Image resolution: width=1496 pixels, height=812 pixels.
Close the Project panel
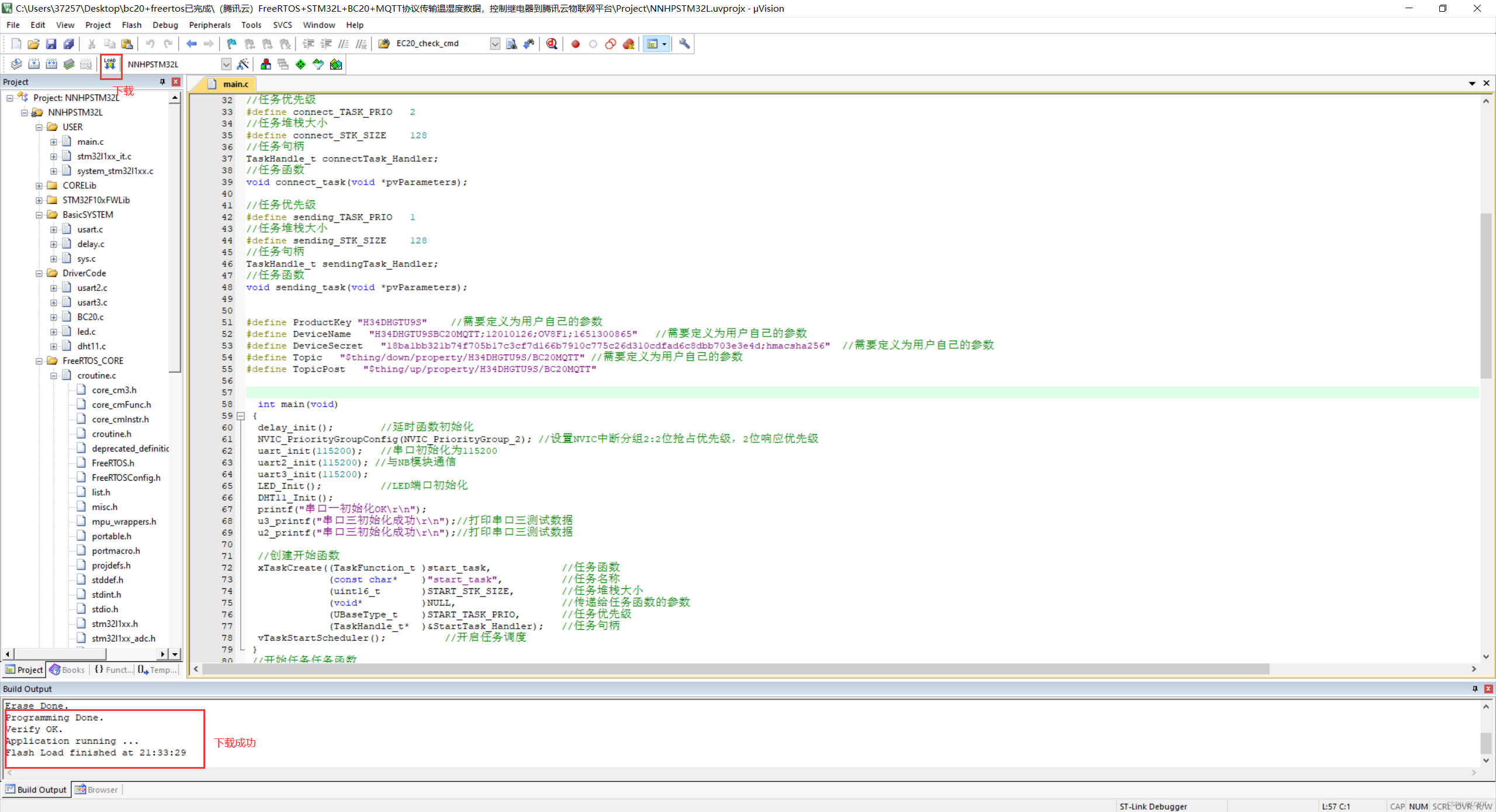176,82
